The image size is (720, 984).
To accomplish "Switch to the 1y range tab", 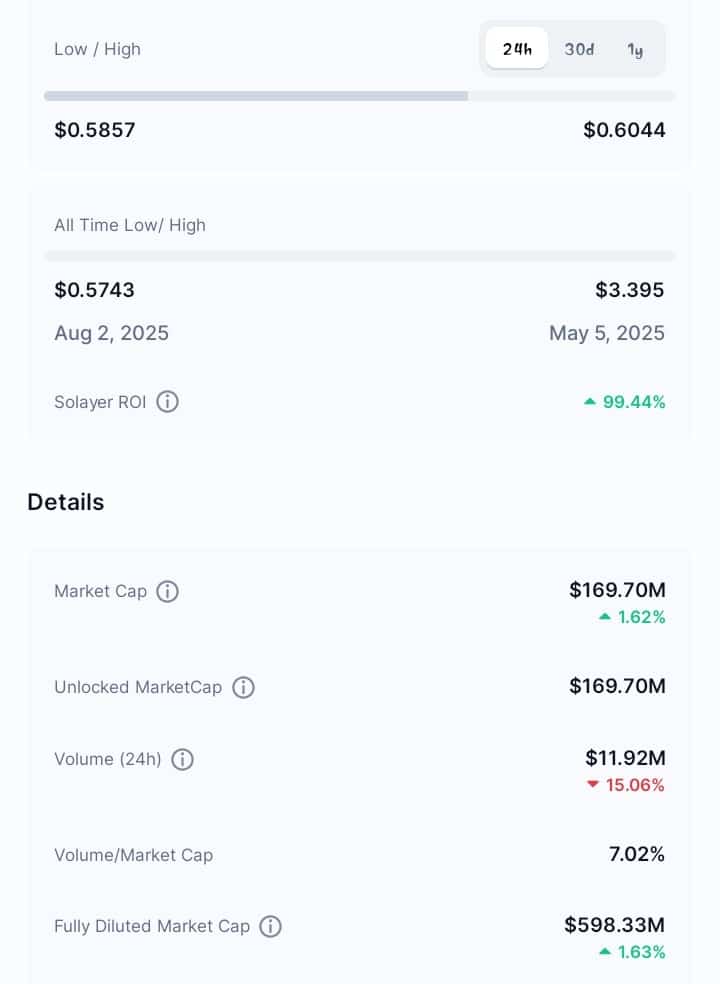I will [635, 49].
